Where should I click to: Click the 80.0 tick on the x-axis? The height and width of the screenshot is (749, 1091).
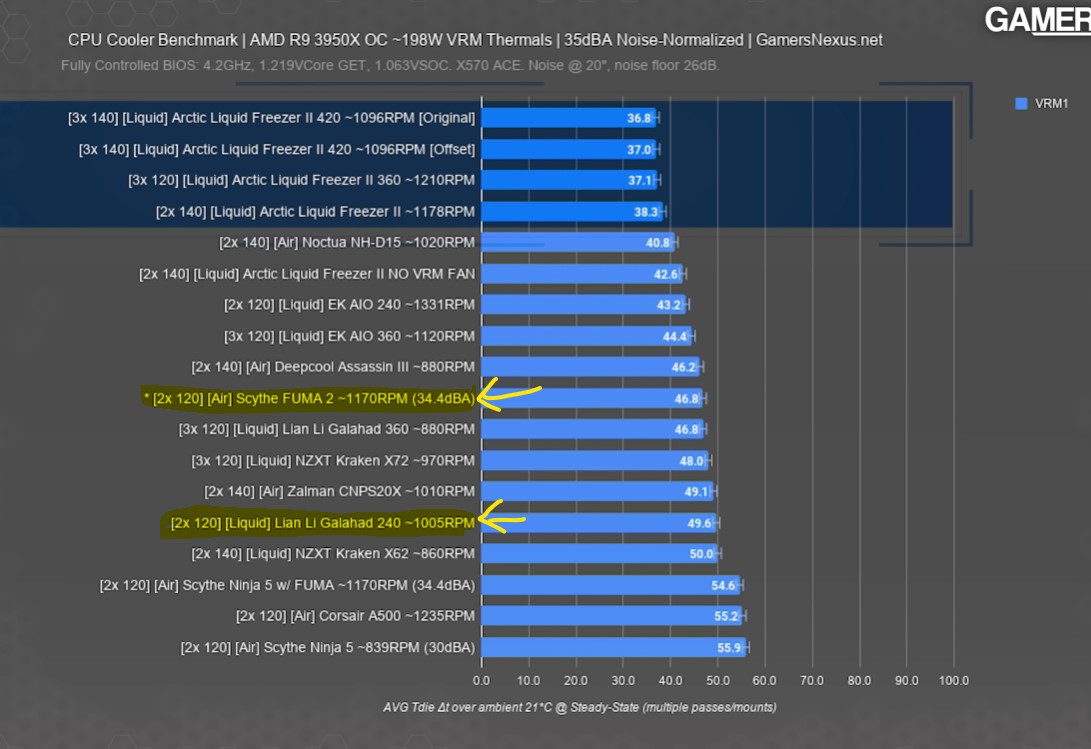point(859,681)
